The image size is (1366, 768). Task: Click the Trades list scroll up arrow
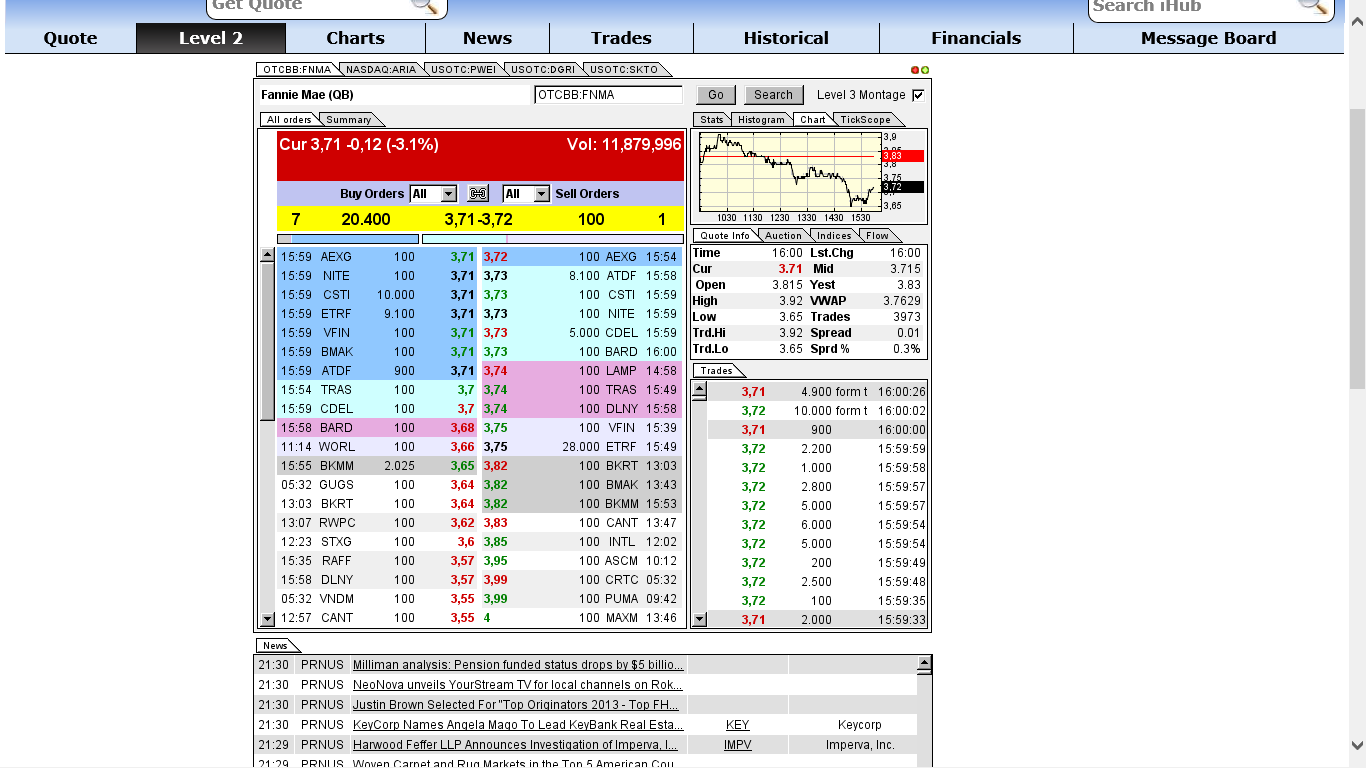point(699,388)
